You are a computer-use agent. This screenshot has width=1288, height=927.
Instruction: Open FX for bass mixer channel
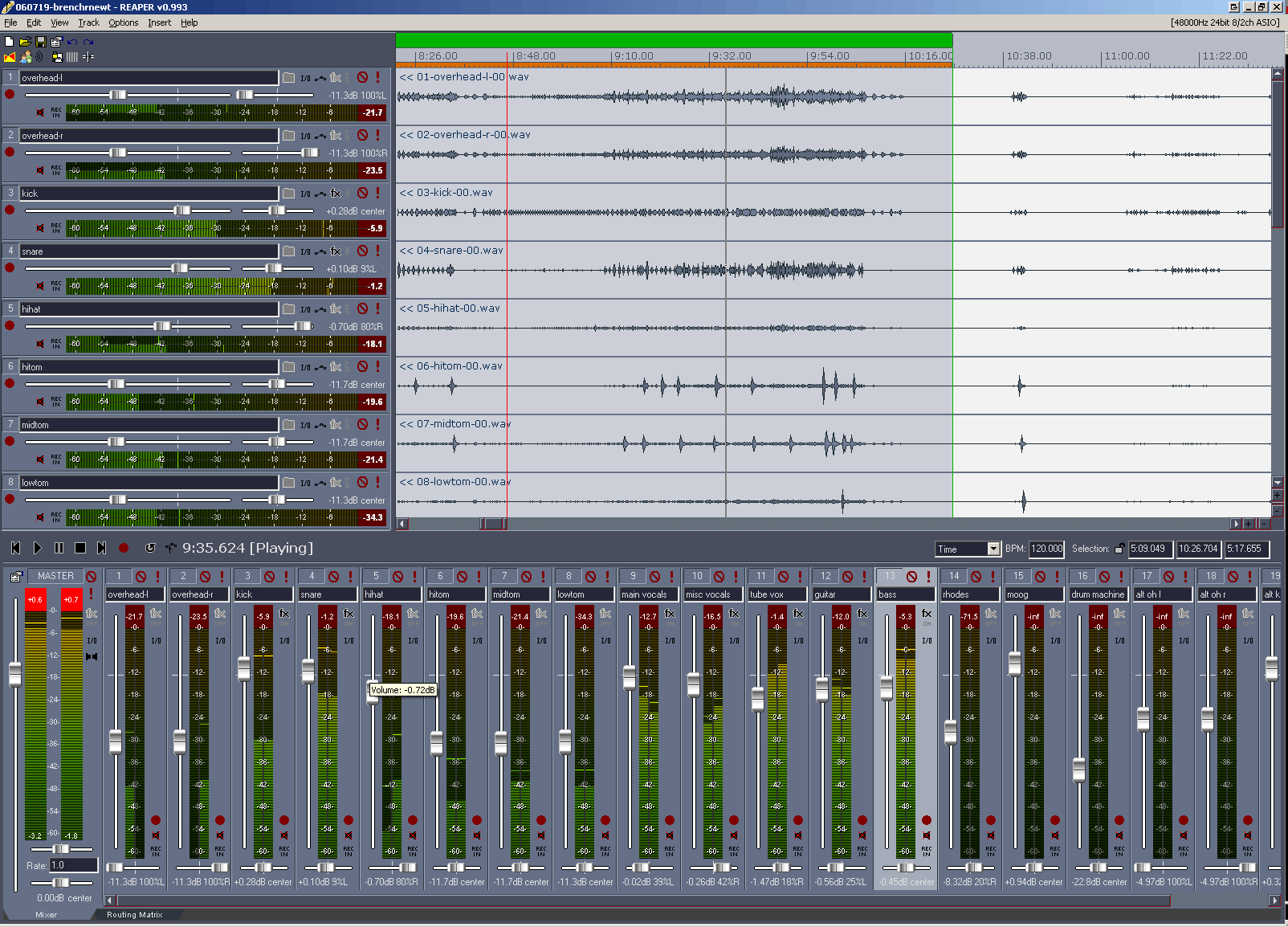pyautogui.click(x=927, y=614)
